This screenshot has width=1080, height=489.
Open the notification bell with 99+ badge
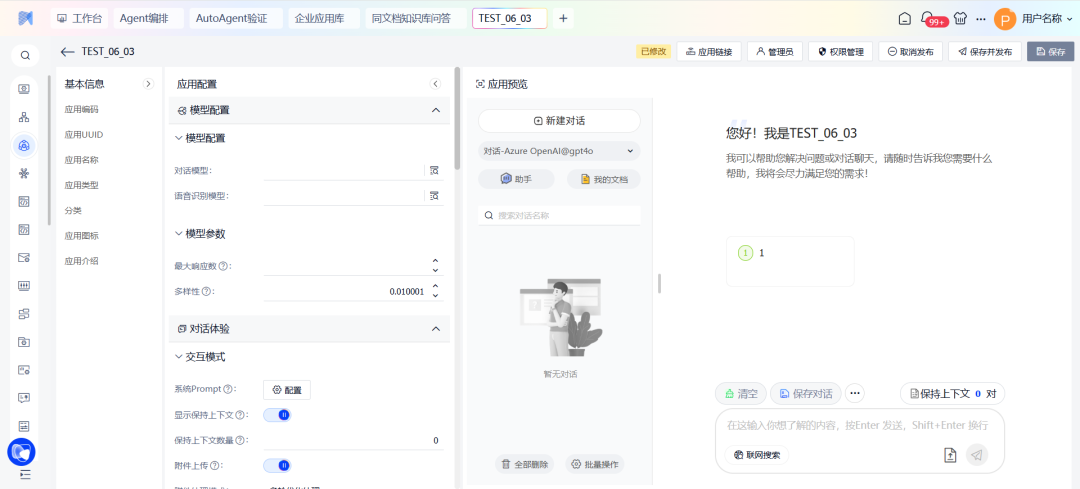pyautogui.click(x=935, y=18)
